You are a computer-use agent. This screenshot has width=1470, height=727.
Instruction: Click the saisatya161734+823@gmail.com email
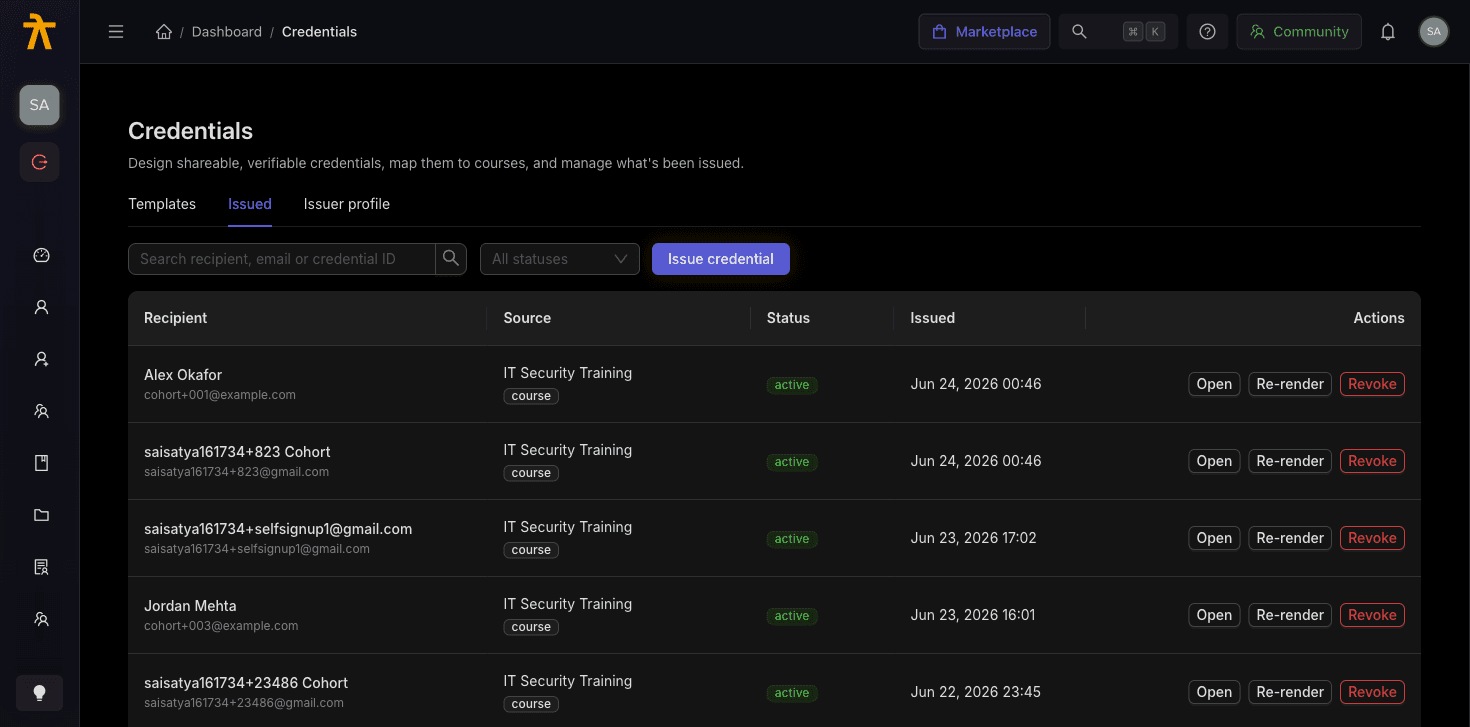click(236, 472)
